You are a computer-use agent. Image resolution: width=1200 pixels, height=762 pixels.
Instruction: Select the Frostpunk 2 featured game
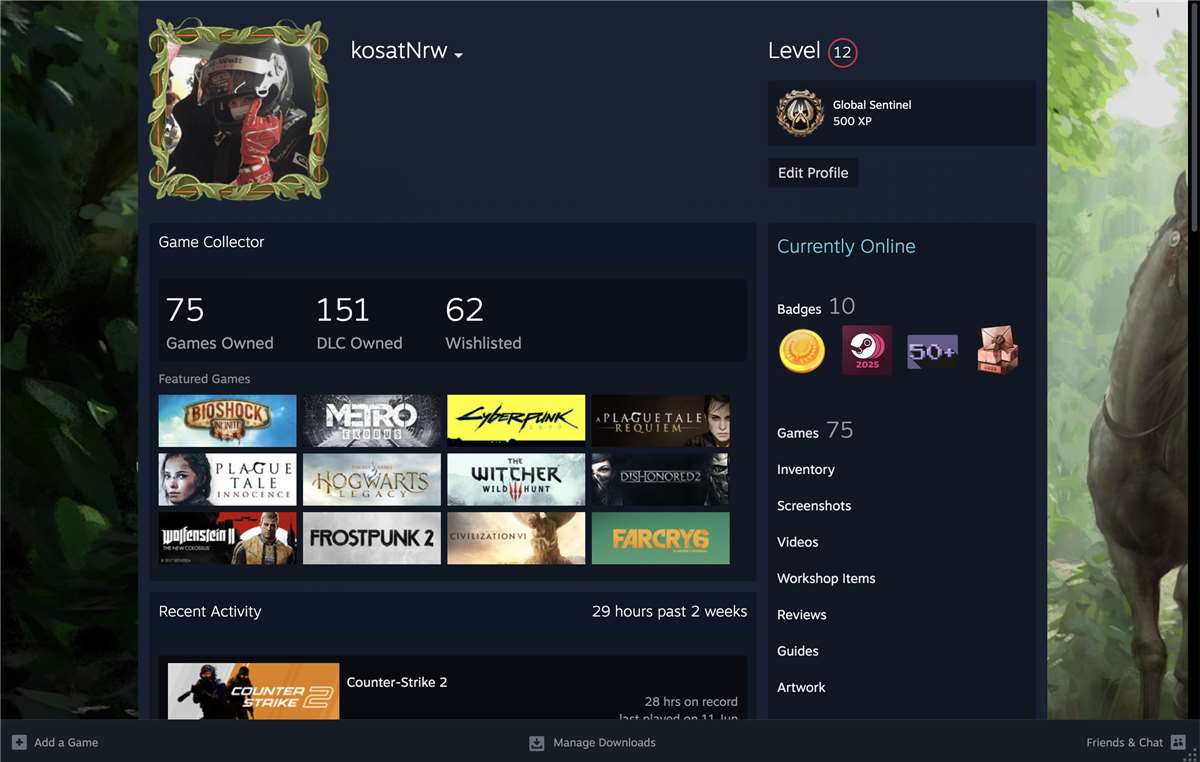[372, 538]
